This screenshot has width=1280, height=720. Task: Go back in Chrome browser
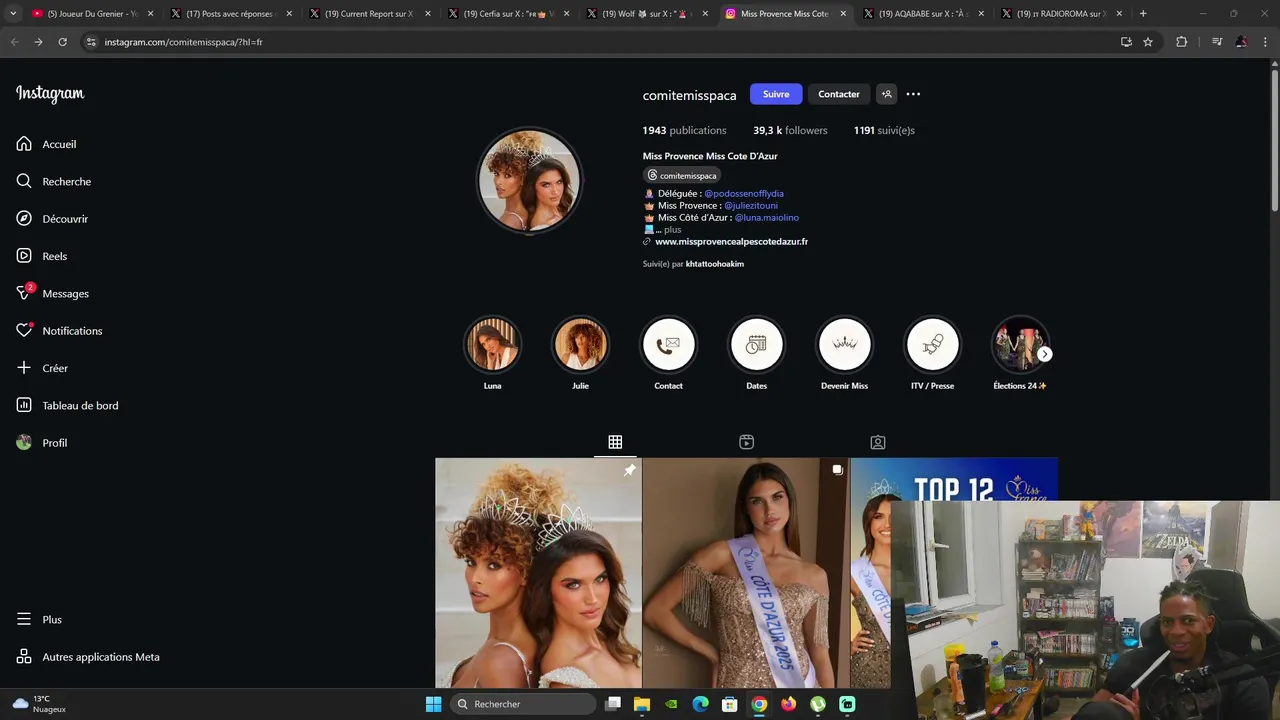click(14, 42)
